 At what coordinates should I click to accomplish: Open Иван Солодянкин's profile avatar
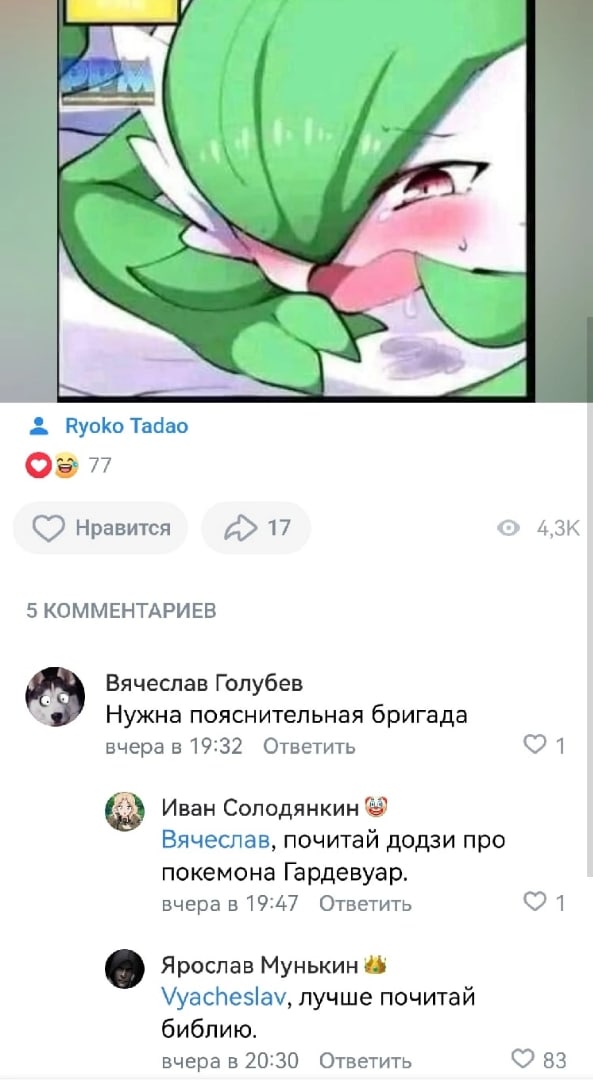coord(125,811)
